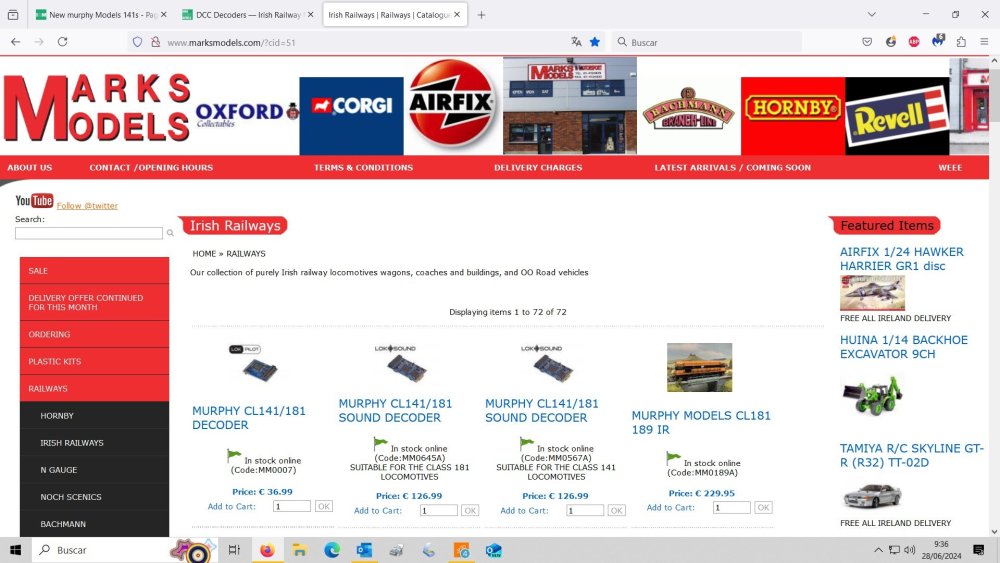Click the site Search text field
The height and width of the screenshot is (563, 1000).
[88, 233]
